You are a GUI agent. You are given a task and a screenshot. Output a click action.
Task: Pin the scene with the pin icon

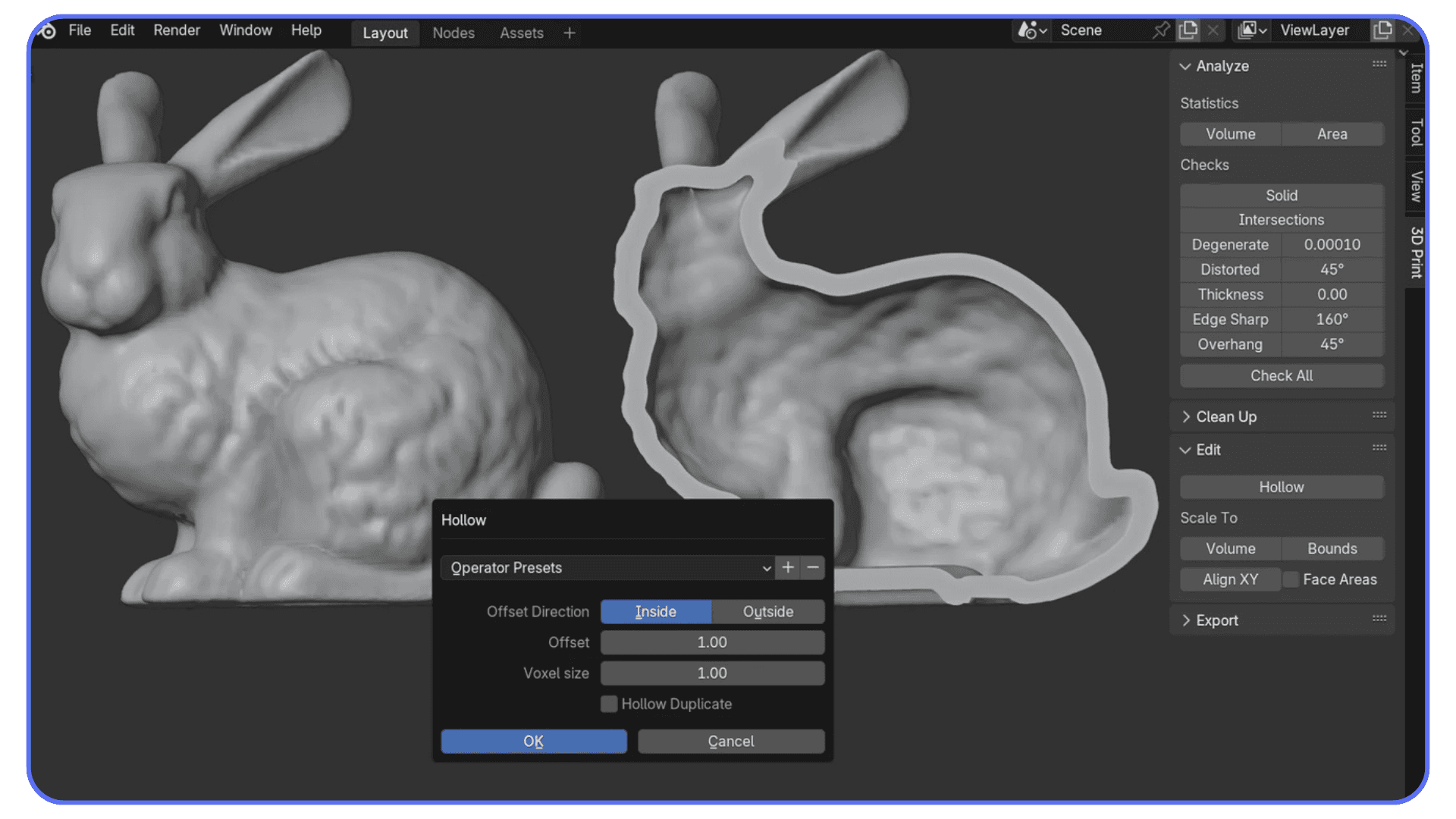point(1160,30)
